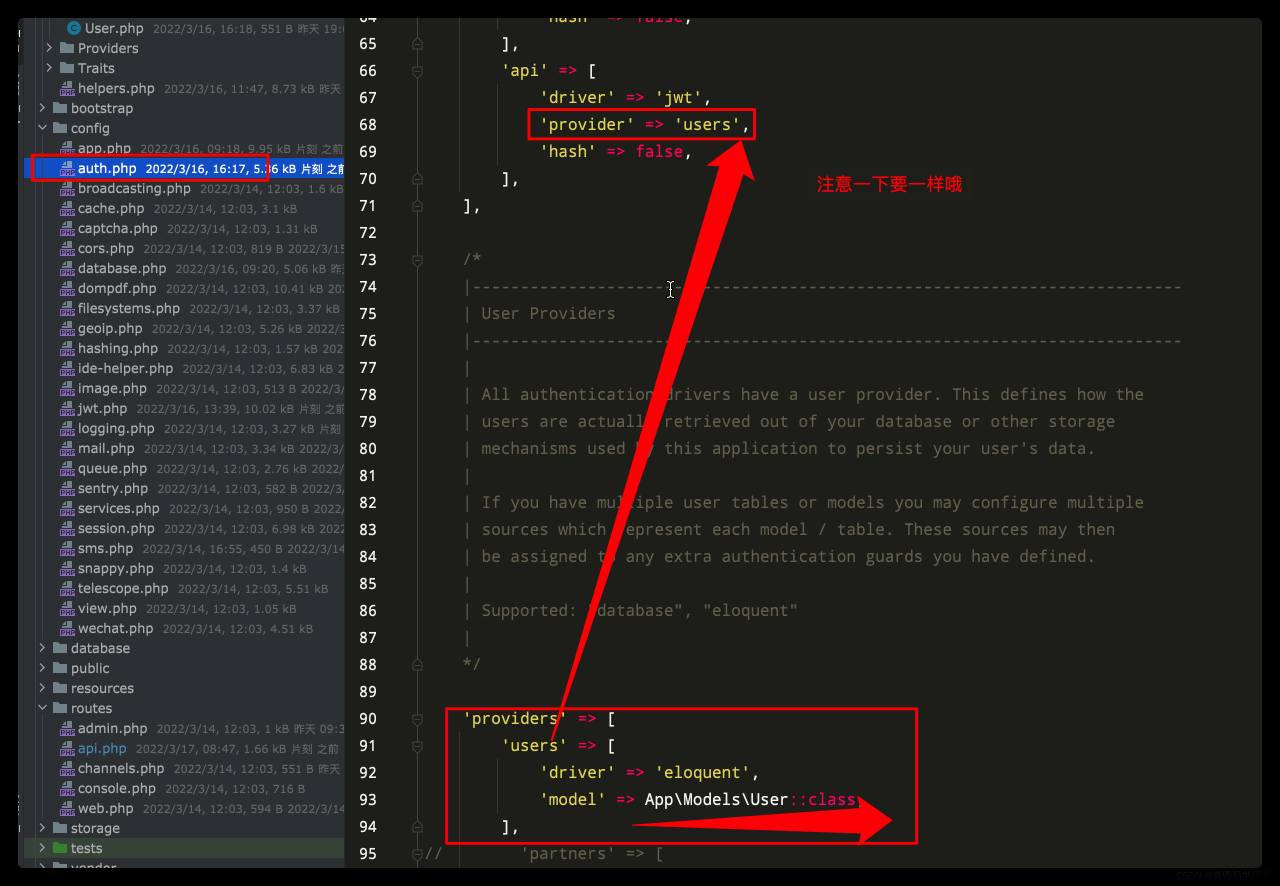
Task: Click the resources folder icon
Action: point(60,688)
